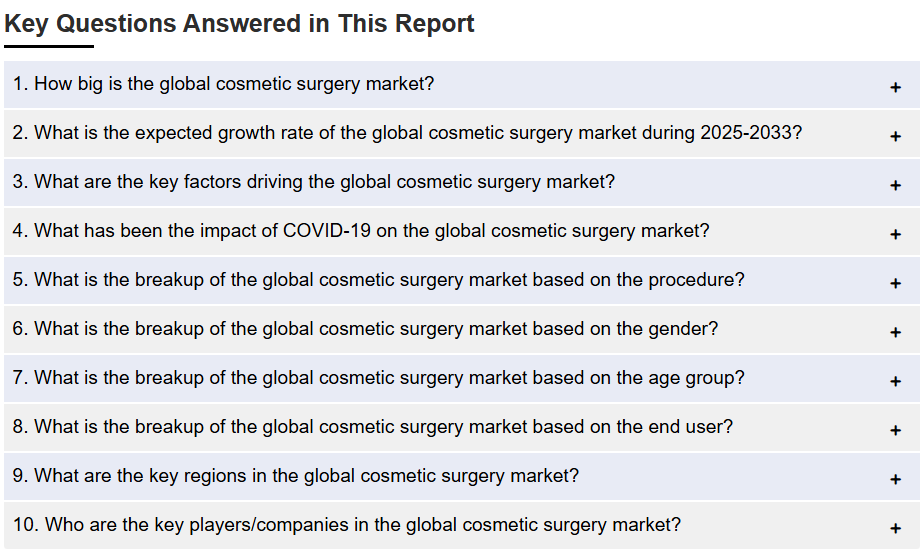Expand key regions question via plus icon

895,479
